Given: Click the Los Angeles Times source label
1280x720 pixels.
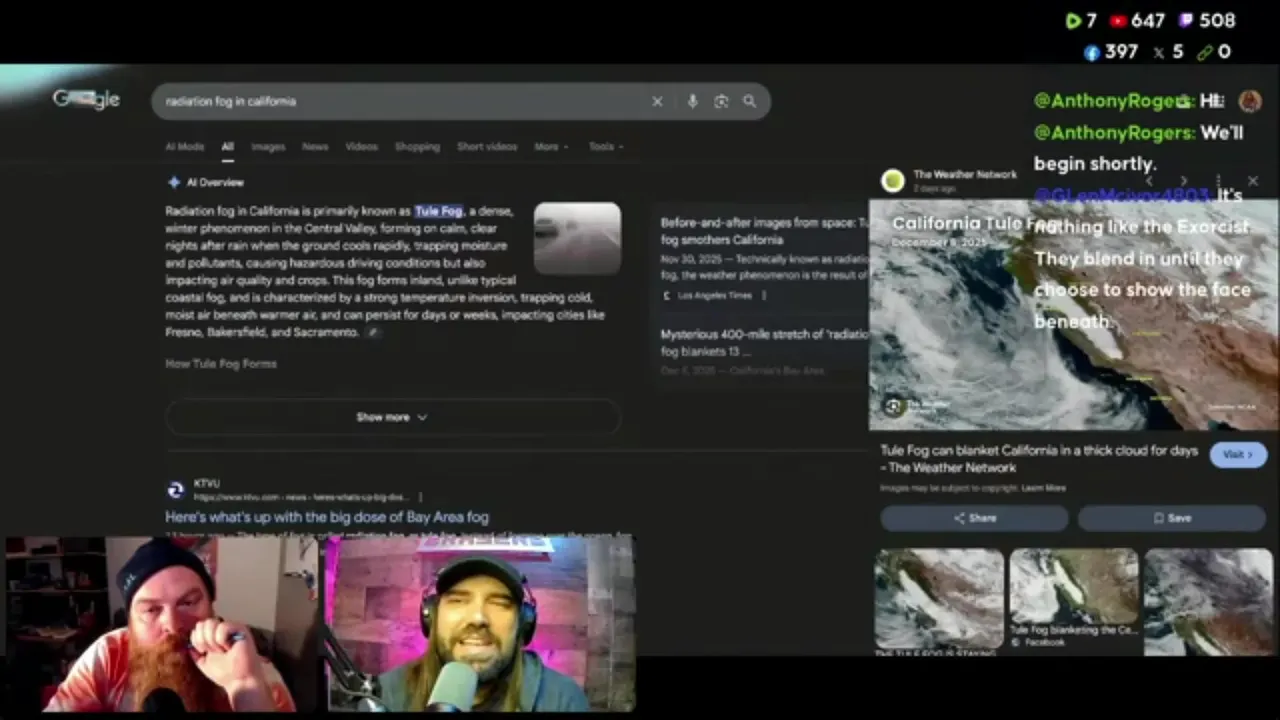Looking at the screenshot, I should coord(714,295).
